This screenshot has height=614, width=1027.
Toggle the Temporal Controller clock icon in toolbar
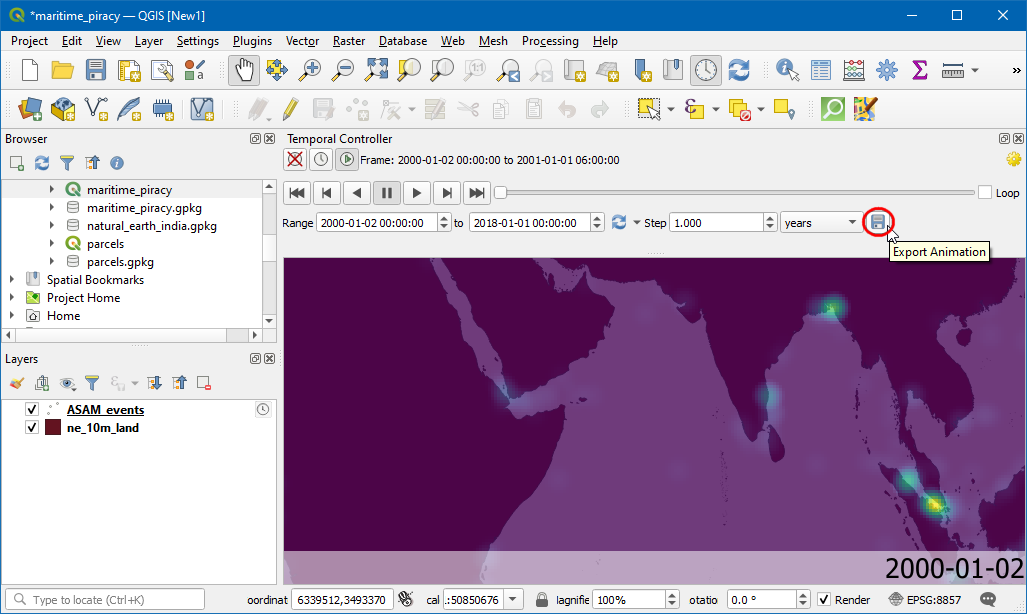point(705,70)
